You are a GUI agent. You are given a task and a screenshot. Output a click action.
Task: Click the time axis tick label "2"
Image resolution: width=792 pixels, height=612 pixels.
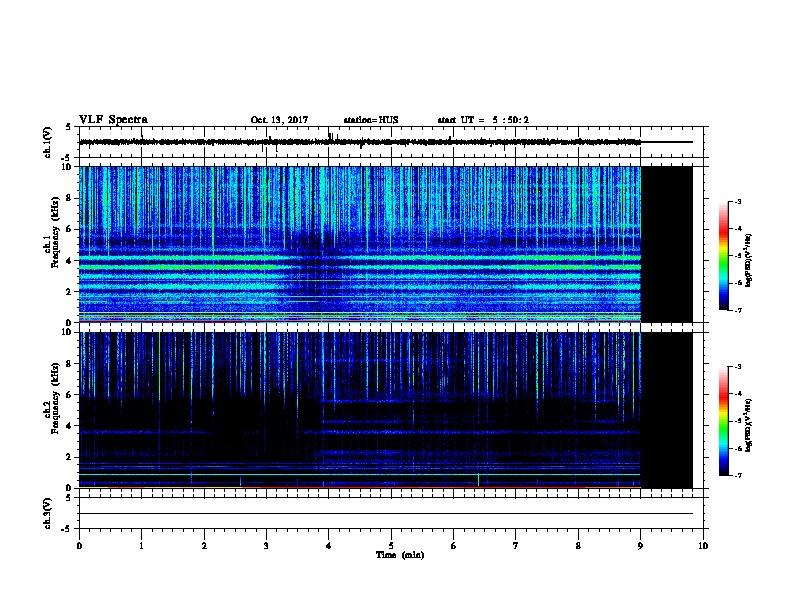(x=204, y=546)
